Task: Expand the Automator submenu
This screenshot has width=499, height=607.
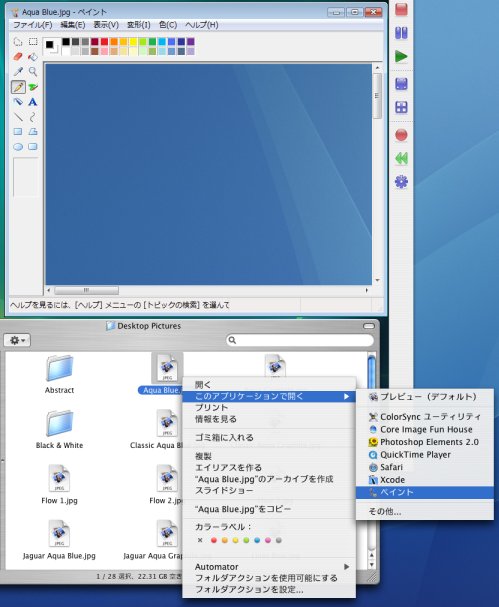Action: (269, 567)
